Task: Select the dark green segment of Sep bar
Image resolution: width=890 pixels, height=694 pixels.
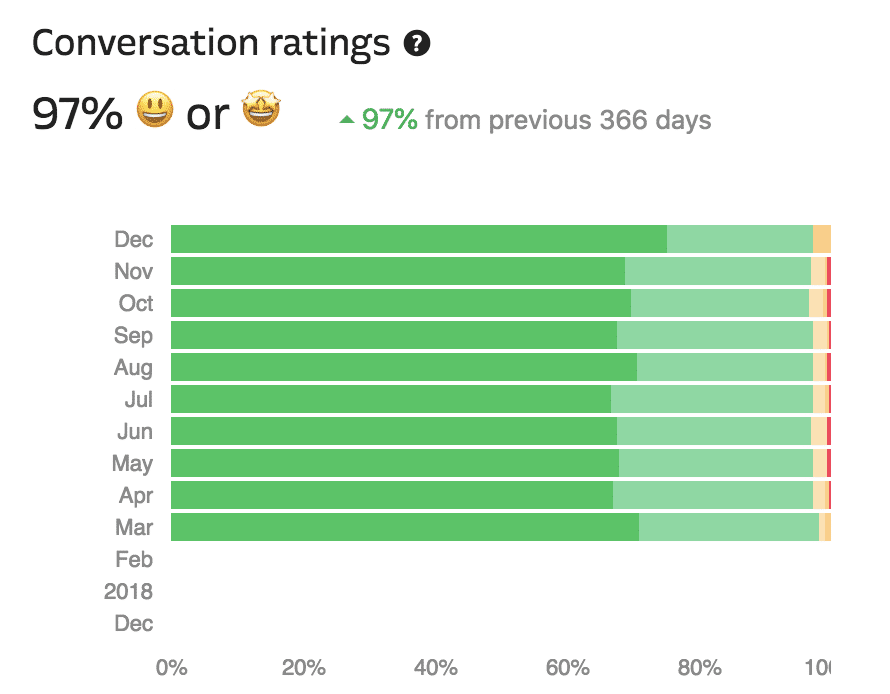Action: pos(394,335)
